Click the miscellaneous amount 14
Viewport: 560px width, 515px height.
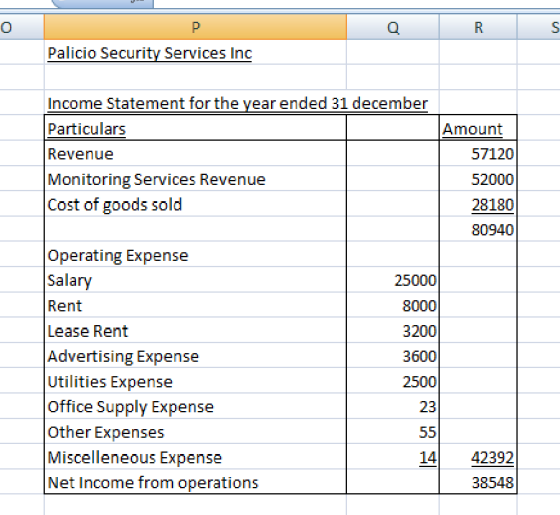(393, 457)
